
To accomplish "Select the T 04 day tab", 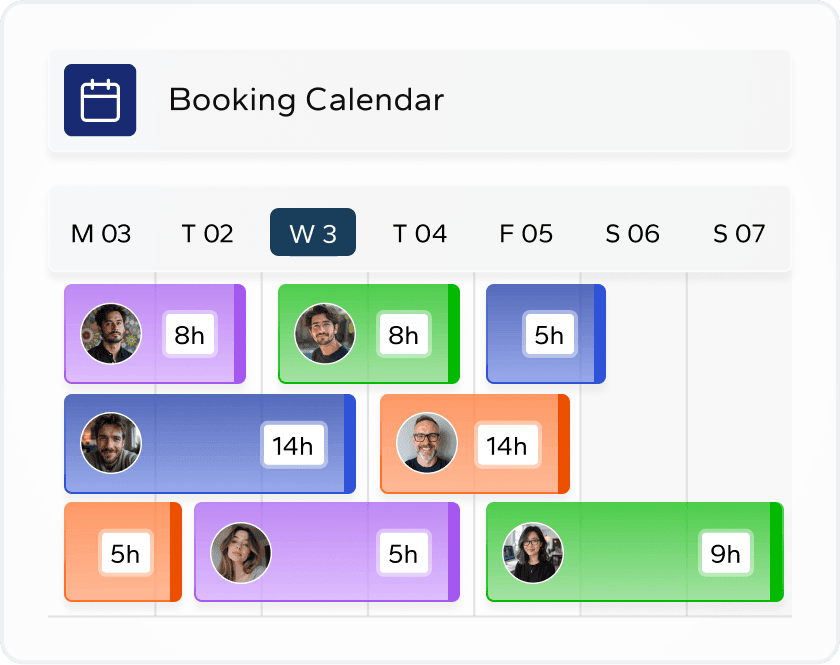I will point(419,234).
